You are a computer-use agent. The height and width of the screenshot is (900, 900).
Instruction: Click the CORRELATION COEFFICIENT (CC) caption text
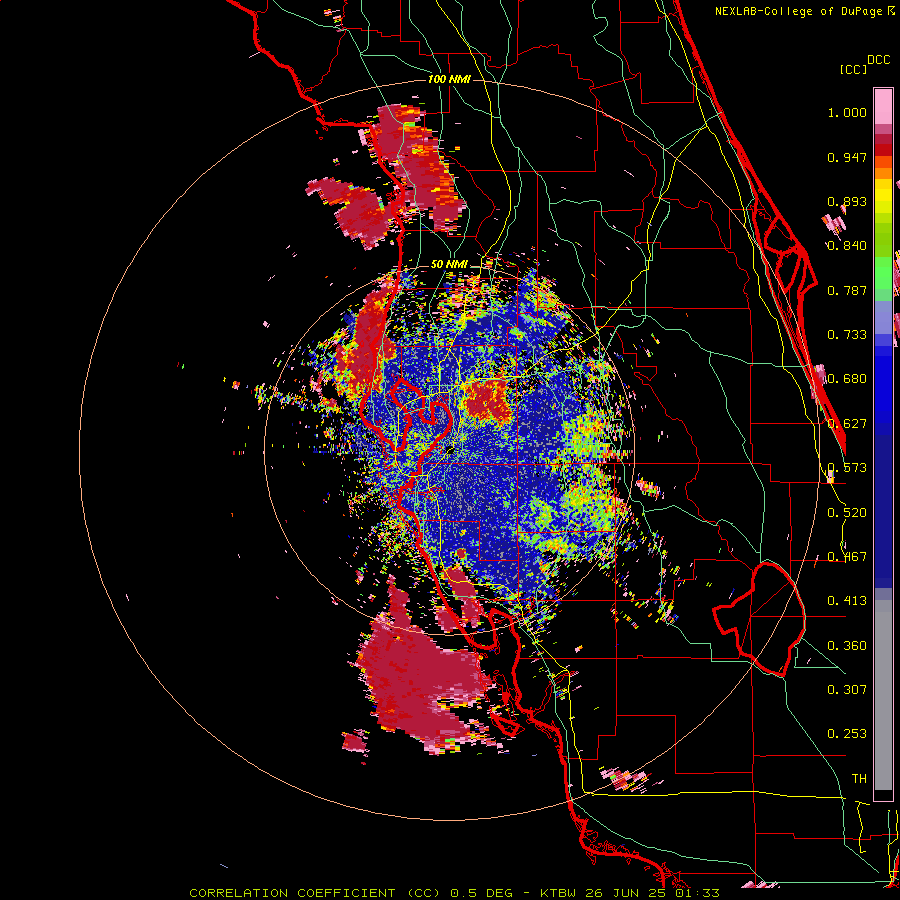(317, 893)
